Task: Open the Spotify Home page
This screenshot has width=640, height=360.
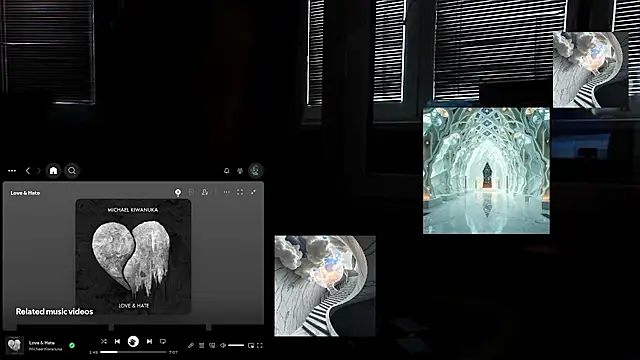Action: pos(53,171)
